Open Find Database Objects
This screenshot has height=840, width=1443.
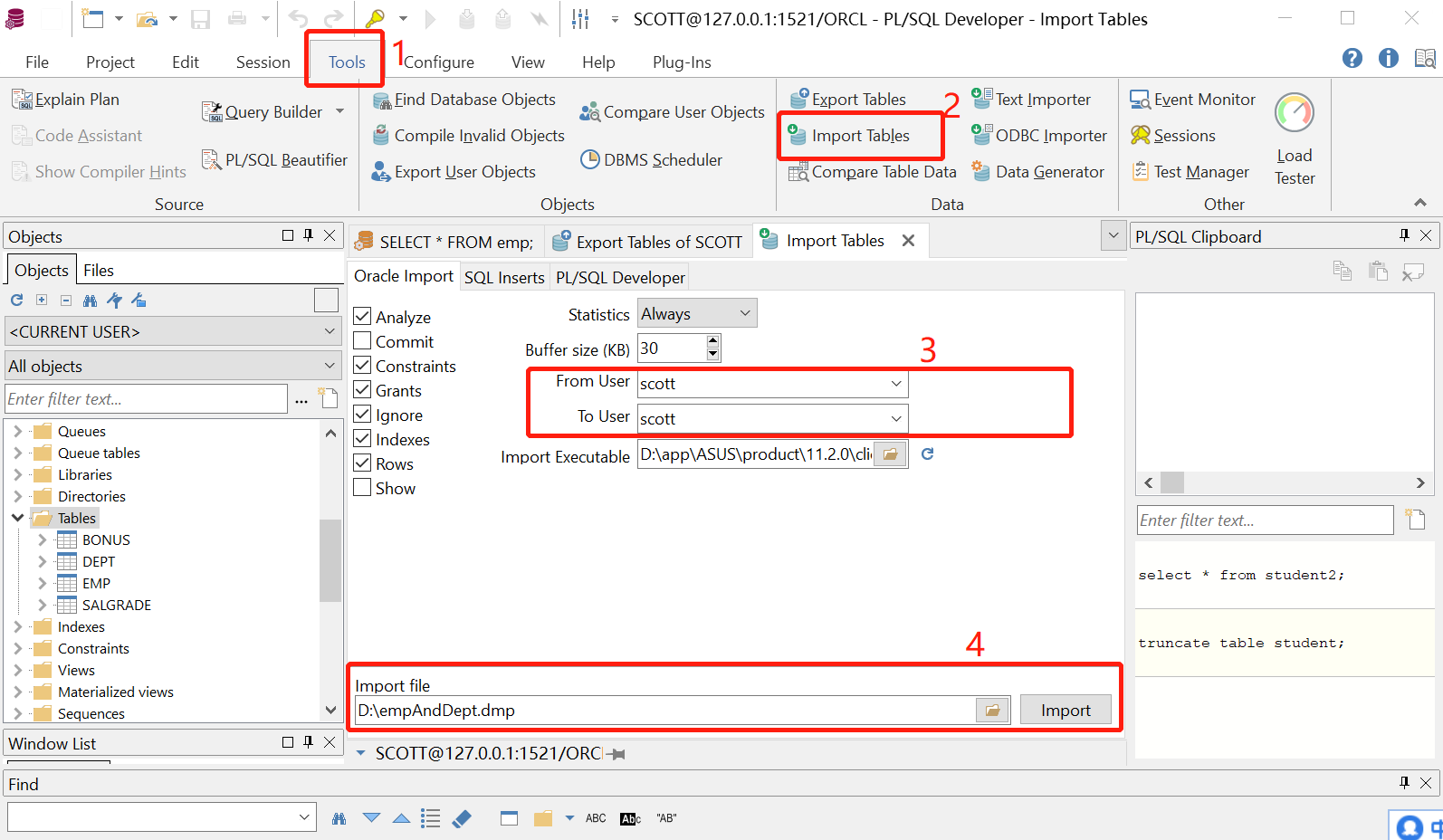click(463, 100)
